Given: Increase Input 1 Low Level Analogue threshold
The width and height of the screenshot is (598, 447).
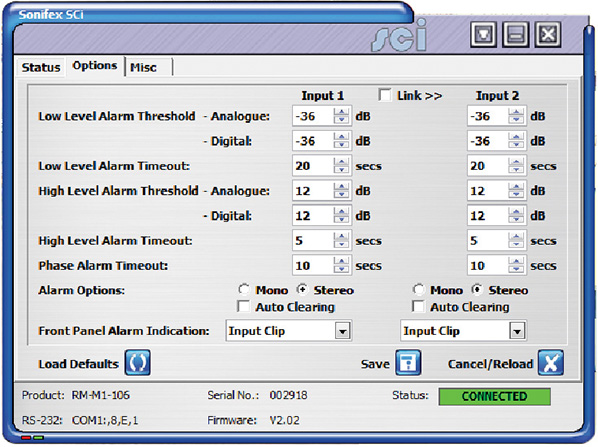Looking at the screenshot, I should click(341, 112).
